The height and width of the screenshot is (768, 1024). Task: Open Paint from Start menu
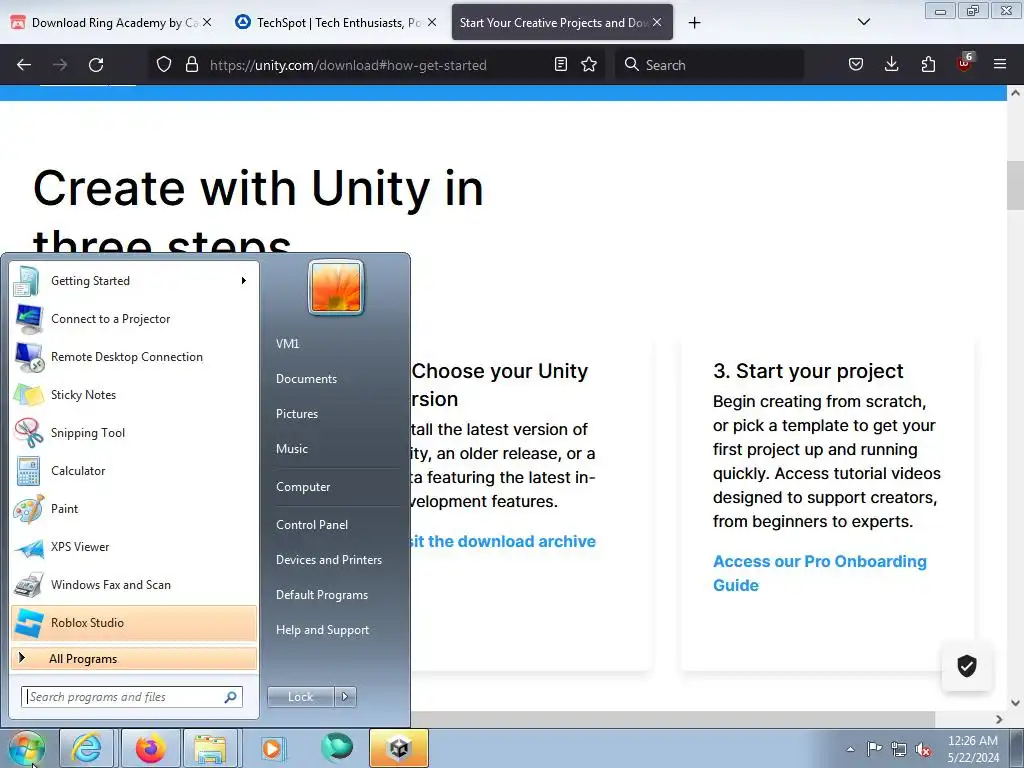tap(134, 509)
